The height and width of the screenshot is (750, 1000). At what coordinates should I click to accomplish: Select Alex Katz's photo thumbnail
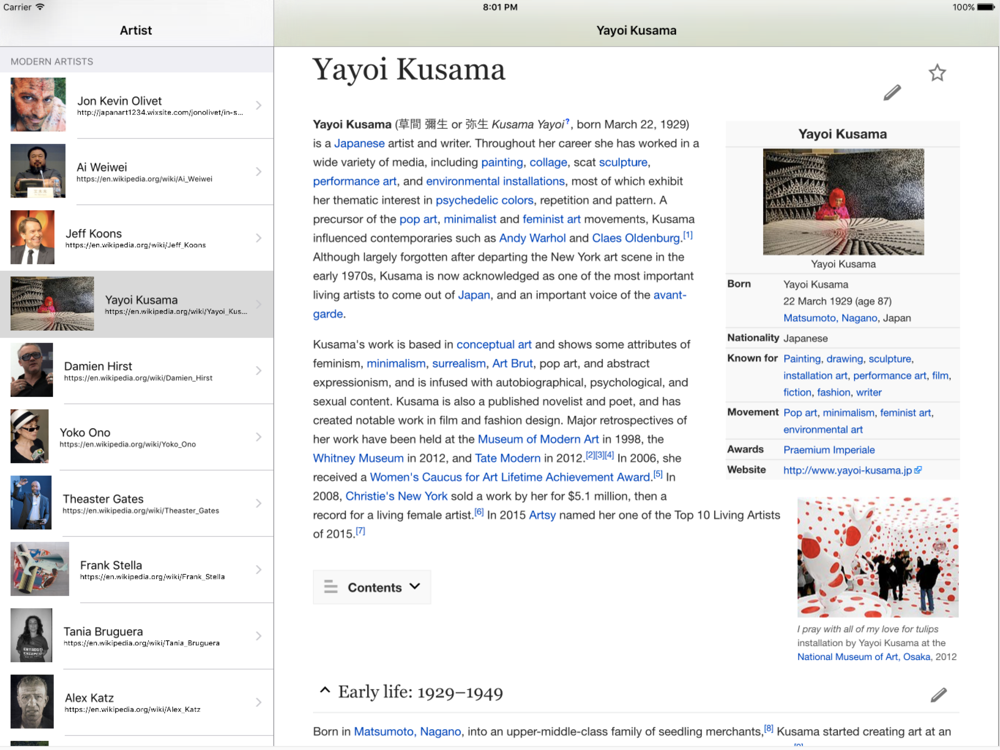click(32, 702)
